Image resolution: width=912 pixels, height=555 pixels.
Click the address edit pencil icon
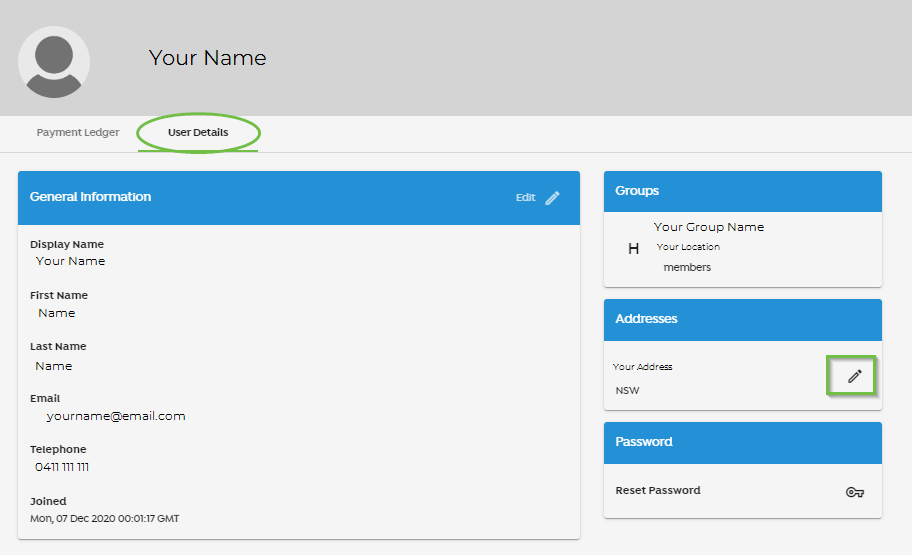coord(854,376)
